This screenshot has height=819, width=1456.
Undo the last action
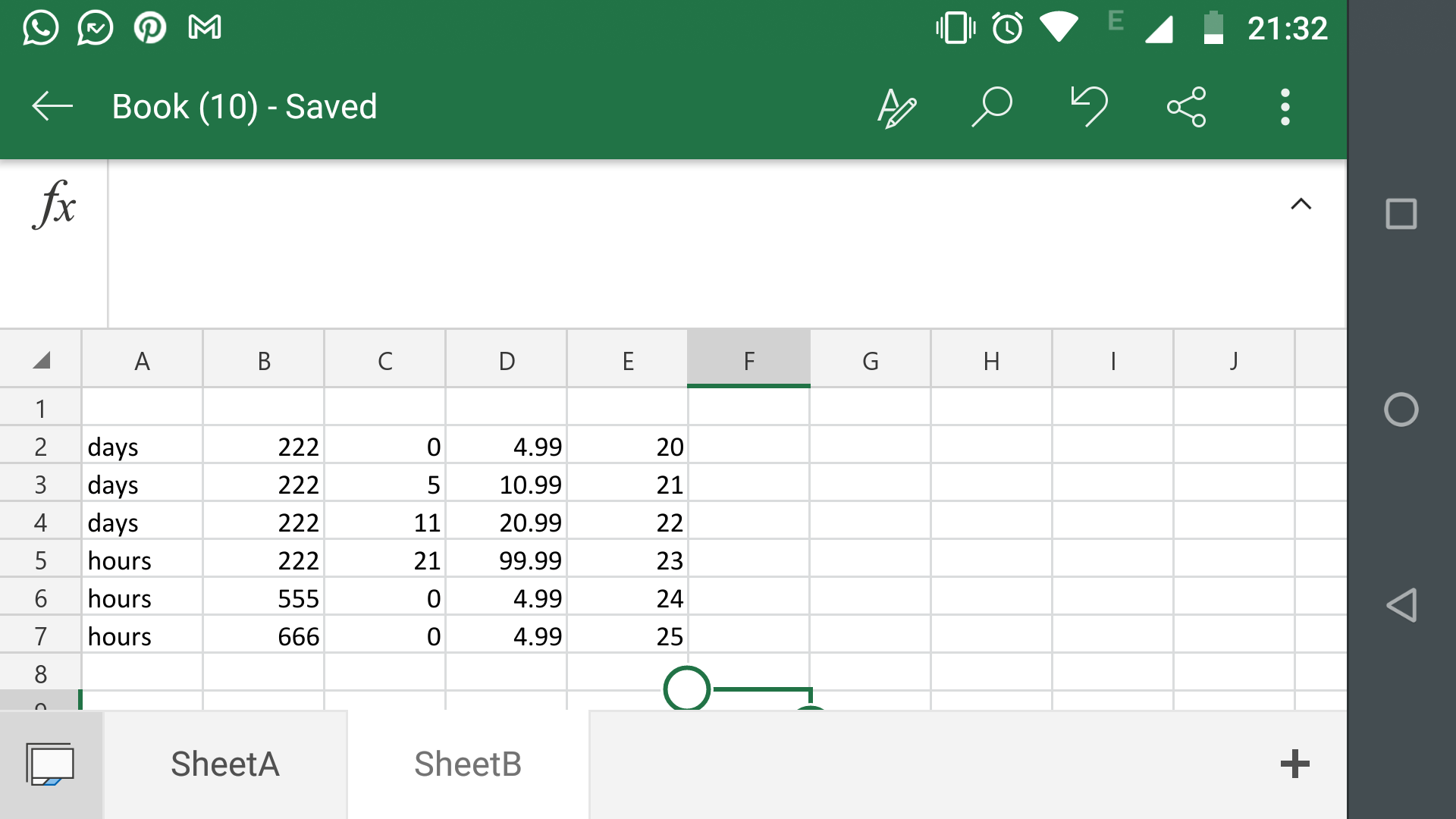pyautogui.click(x=1090, y=106)
